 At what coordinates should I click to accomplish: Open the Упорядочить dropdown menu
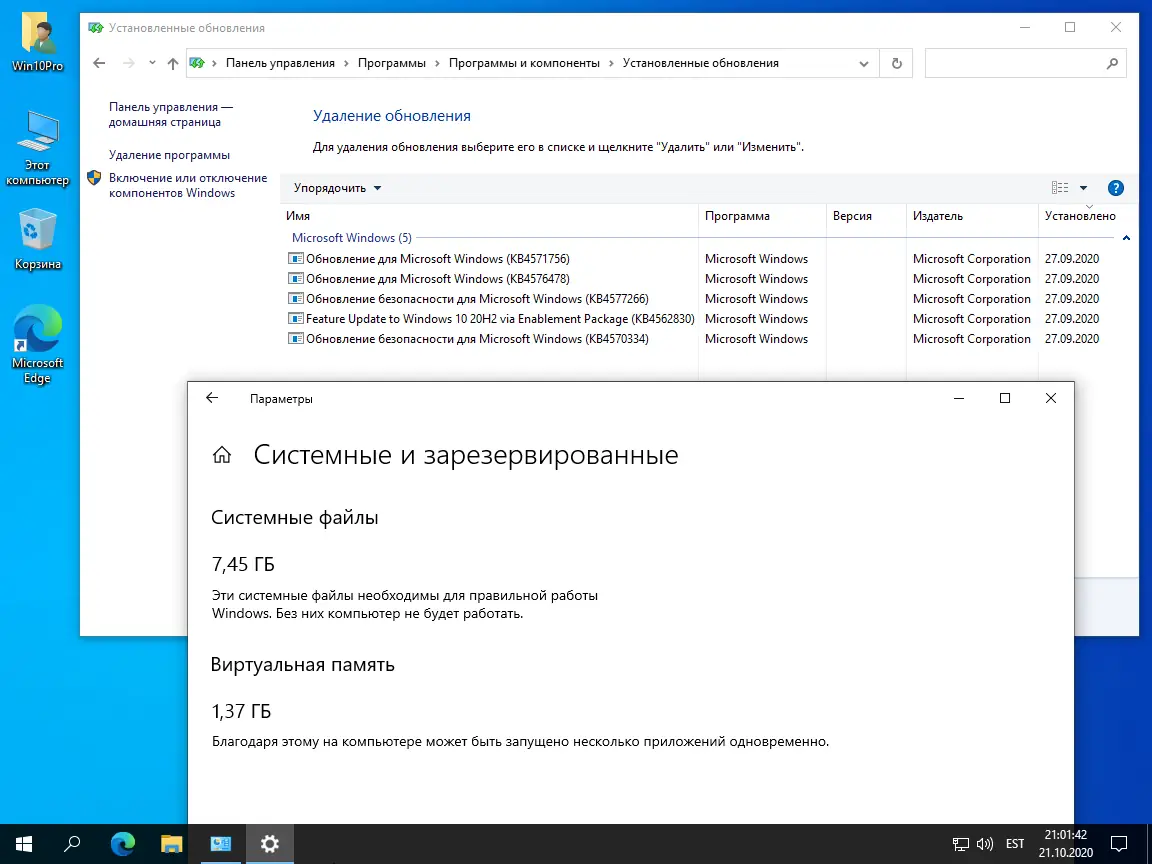(337, 188)
